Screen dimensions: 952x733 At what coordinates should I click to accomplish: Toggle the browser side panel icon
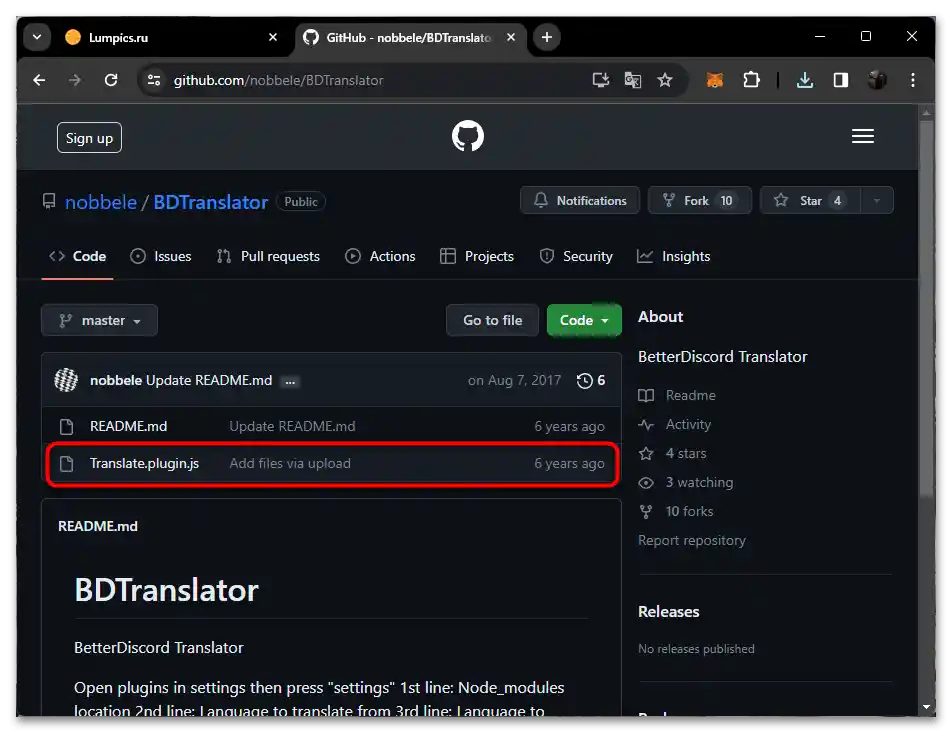(840, 80)
